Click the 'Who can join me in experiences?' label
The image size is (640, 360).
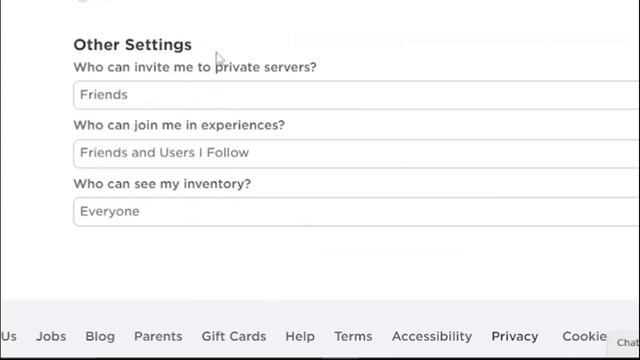pyautogui.click(x=179, y=125)
